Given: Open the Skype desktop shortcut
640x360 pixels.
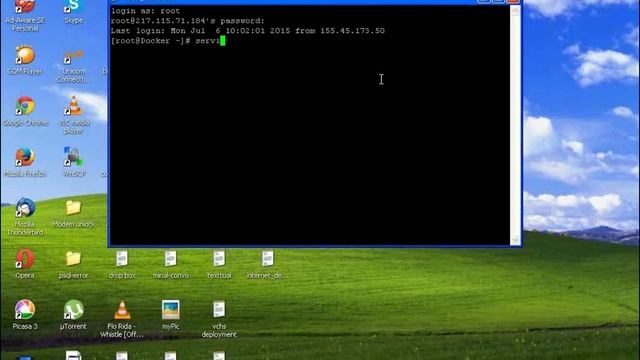Looking at the screenshot, I should pyautogui.click(x=73, y=12).
